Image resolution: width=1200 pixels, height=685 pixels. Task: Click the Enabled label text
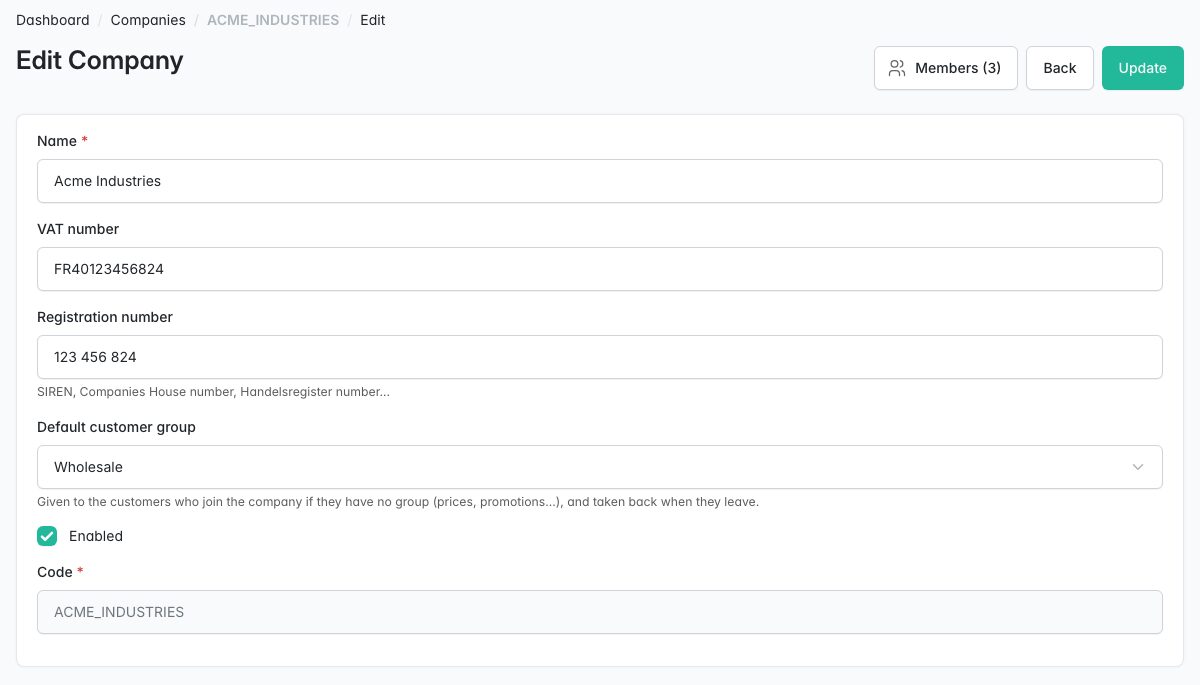[x=96, y=536]
